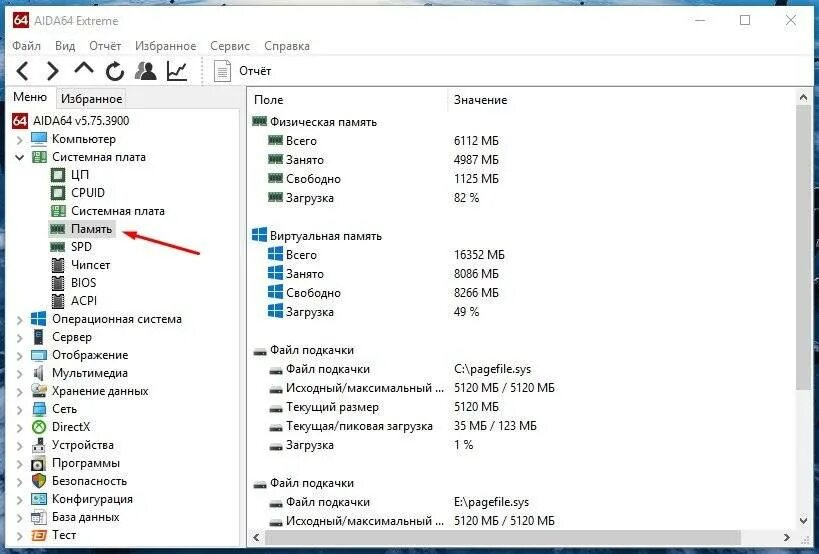Click the ЦП processor icon
The height and width of the screenshot is (554, 819).
click(x=58, y=174)
